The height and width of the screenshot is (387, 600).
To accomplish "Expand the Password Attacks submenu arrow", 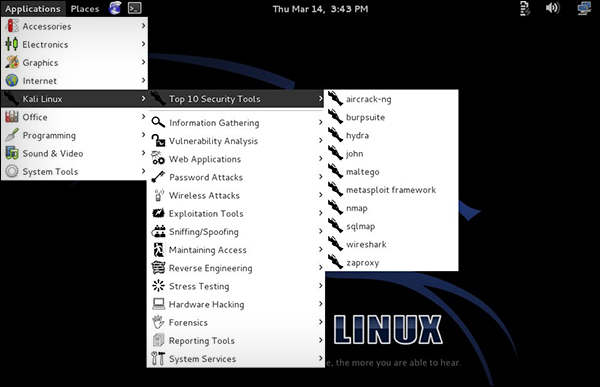I will pyautogui.click(x=320, y=177).
